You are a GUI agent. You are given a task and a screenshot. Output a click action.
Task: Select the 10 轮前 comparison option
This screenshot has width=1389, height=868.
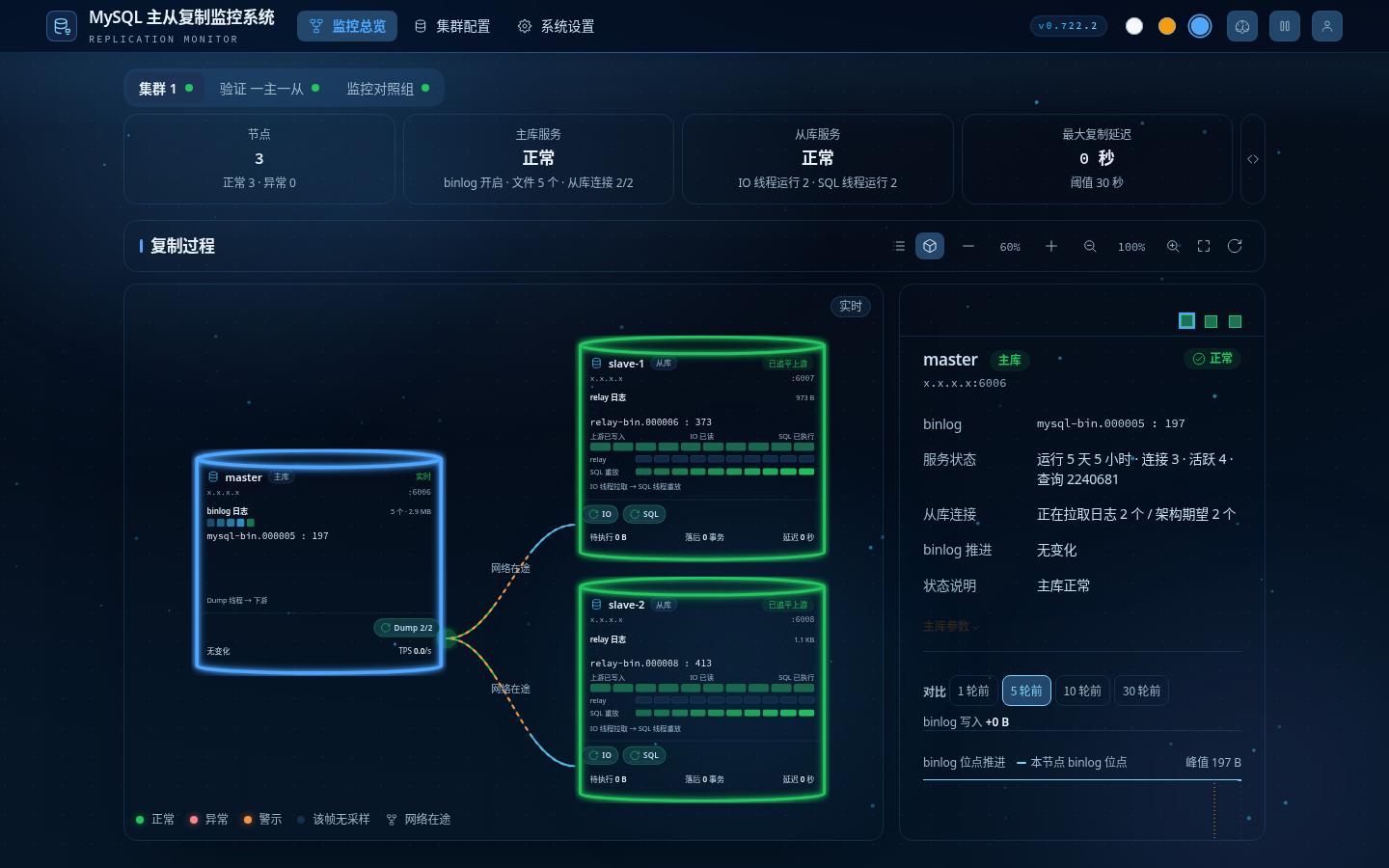click(1082, 691)
